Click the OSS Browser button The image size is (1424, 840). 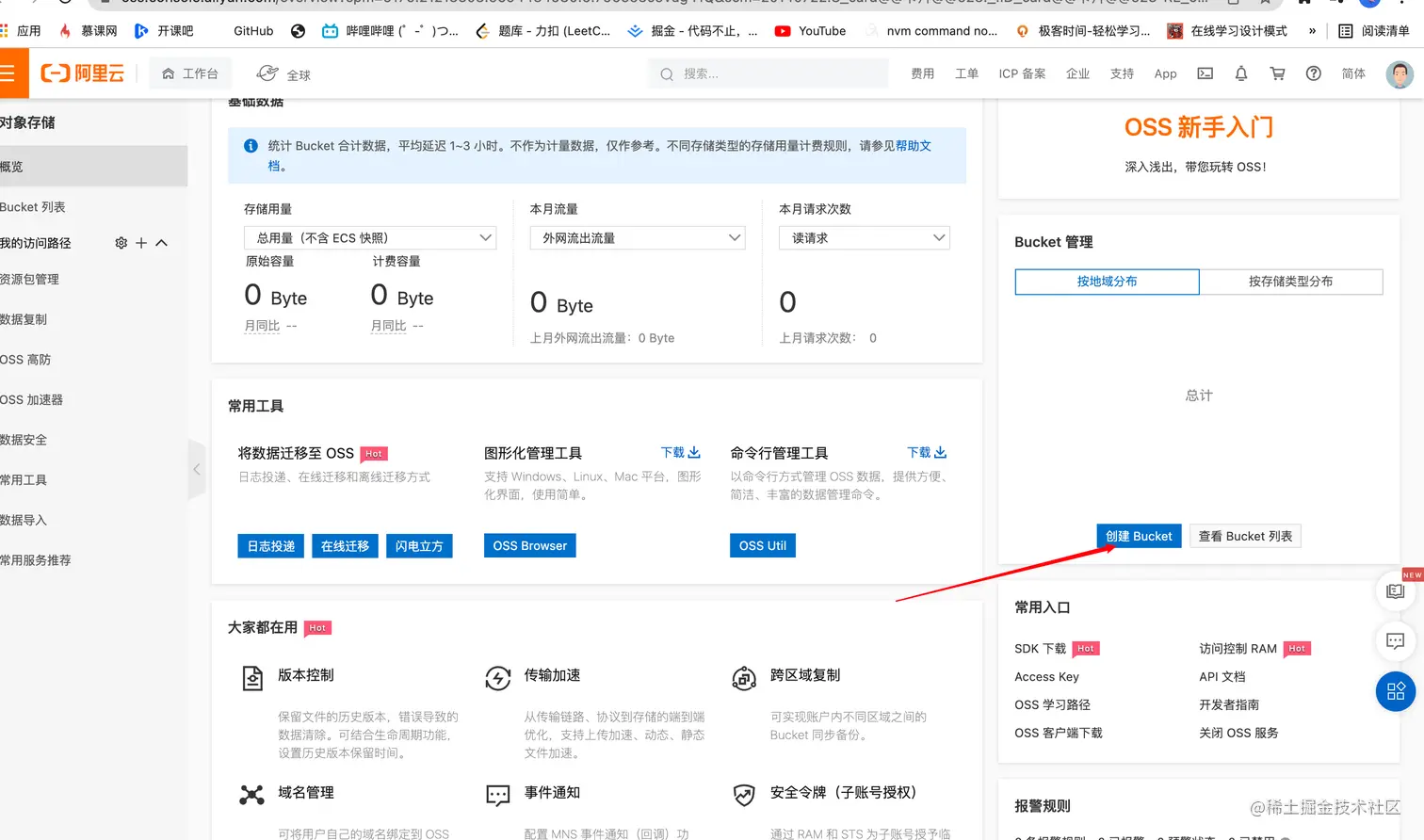click(x=530, y=546)
